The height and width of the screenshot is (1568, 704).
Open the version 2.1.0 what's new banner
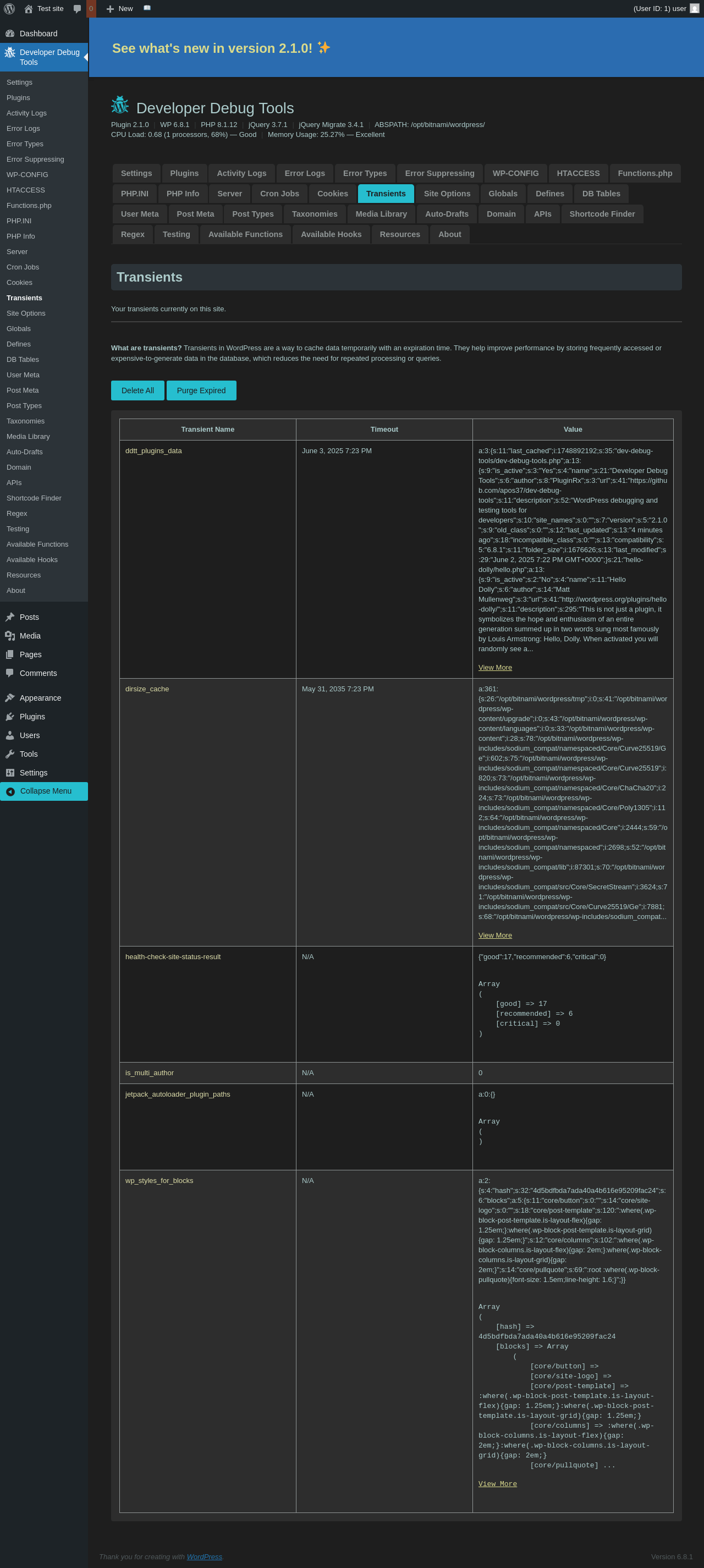click(221, 48)
